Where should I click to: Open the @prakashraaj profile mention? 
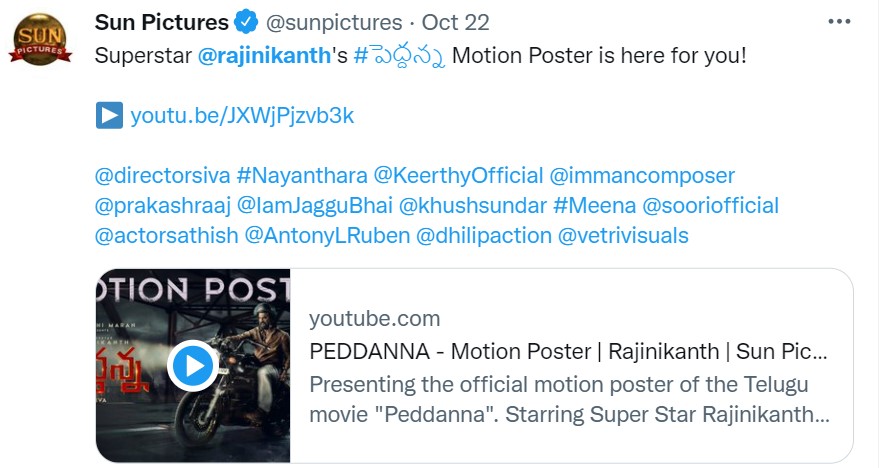point(162,207)
